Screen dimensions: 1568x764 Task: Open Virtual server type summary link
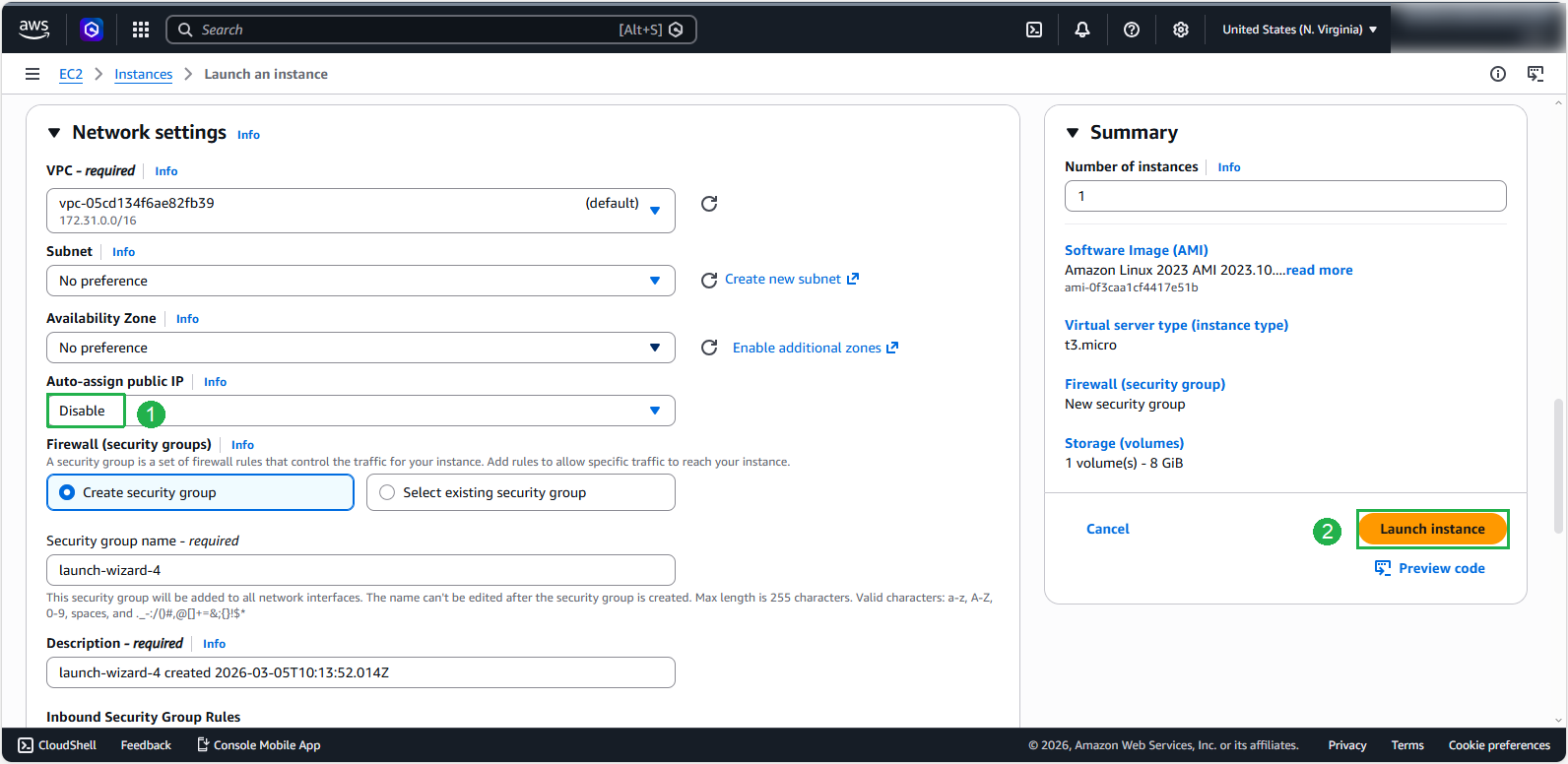tap(1176, 325)
